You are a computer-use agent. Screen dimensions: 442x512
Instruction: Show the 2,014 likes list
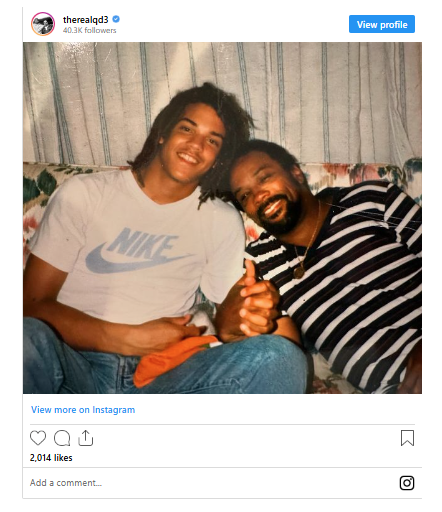51,458
